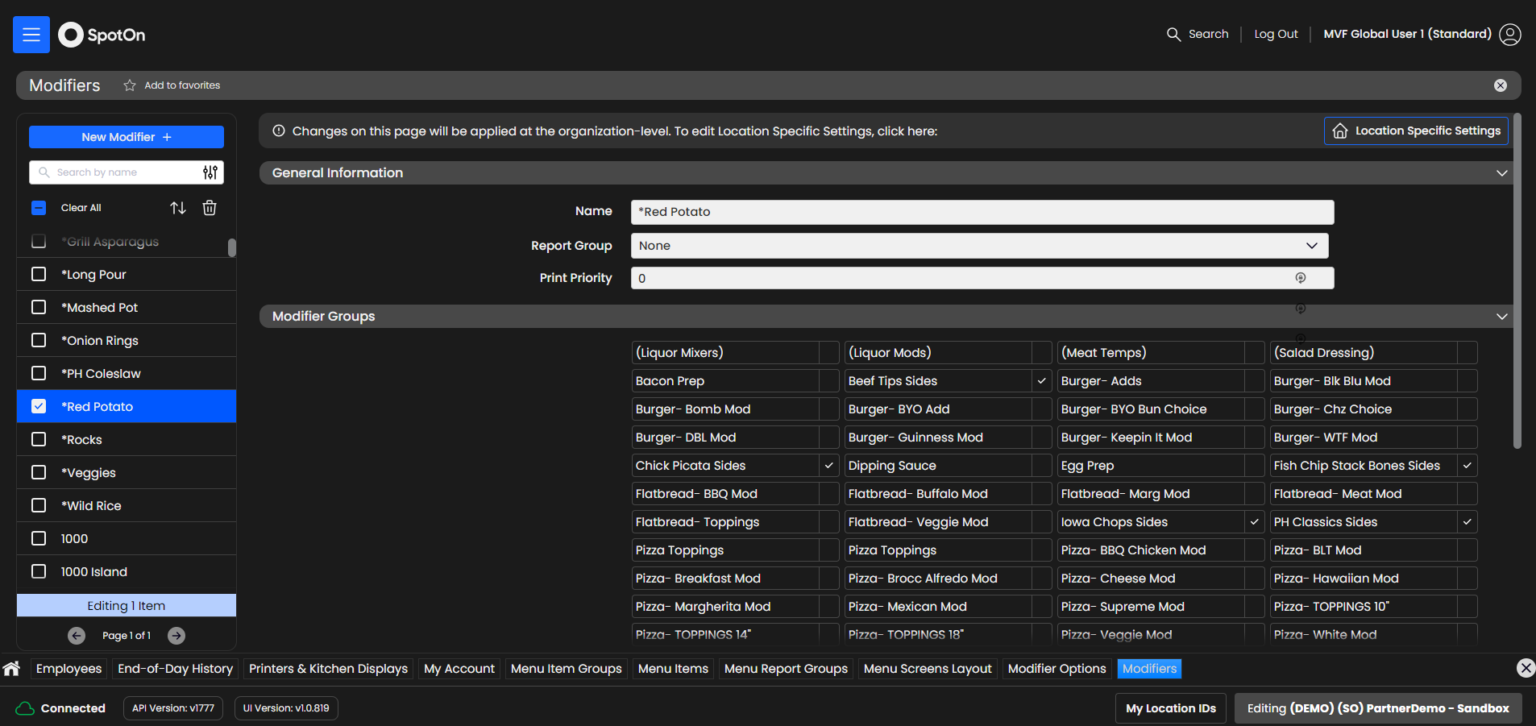Viewport: 1536px width, 726px height.
Task: Check the *Onion Rings checkbox
Action: tap(39, 341)
